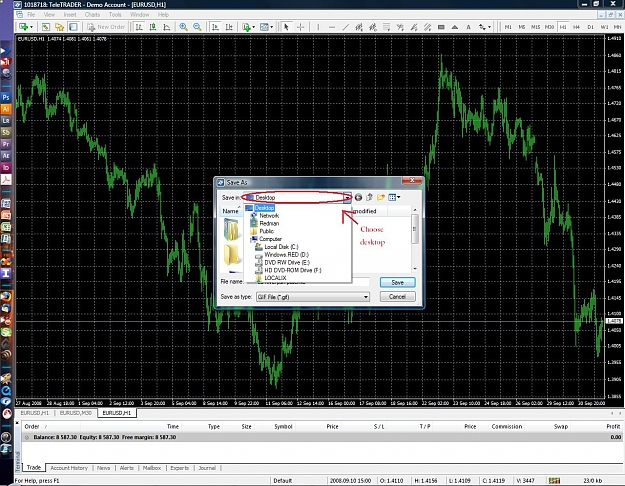Open the Insert menu
The width and height of the screenshot is (625, 486).
point(70,15)
